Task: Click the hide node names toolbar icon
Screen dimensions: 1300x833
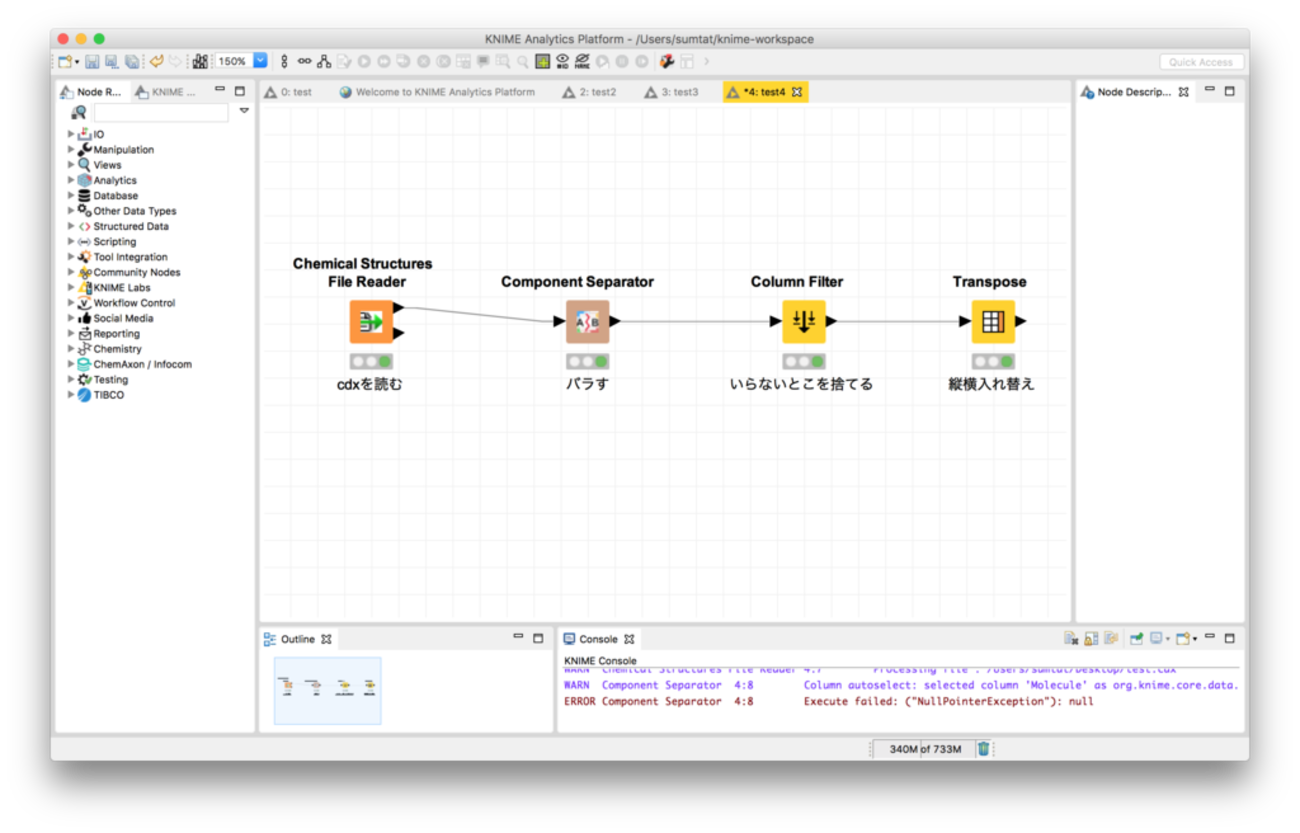Action: coord(582,61)
